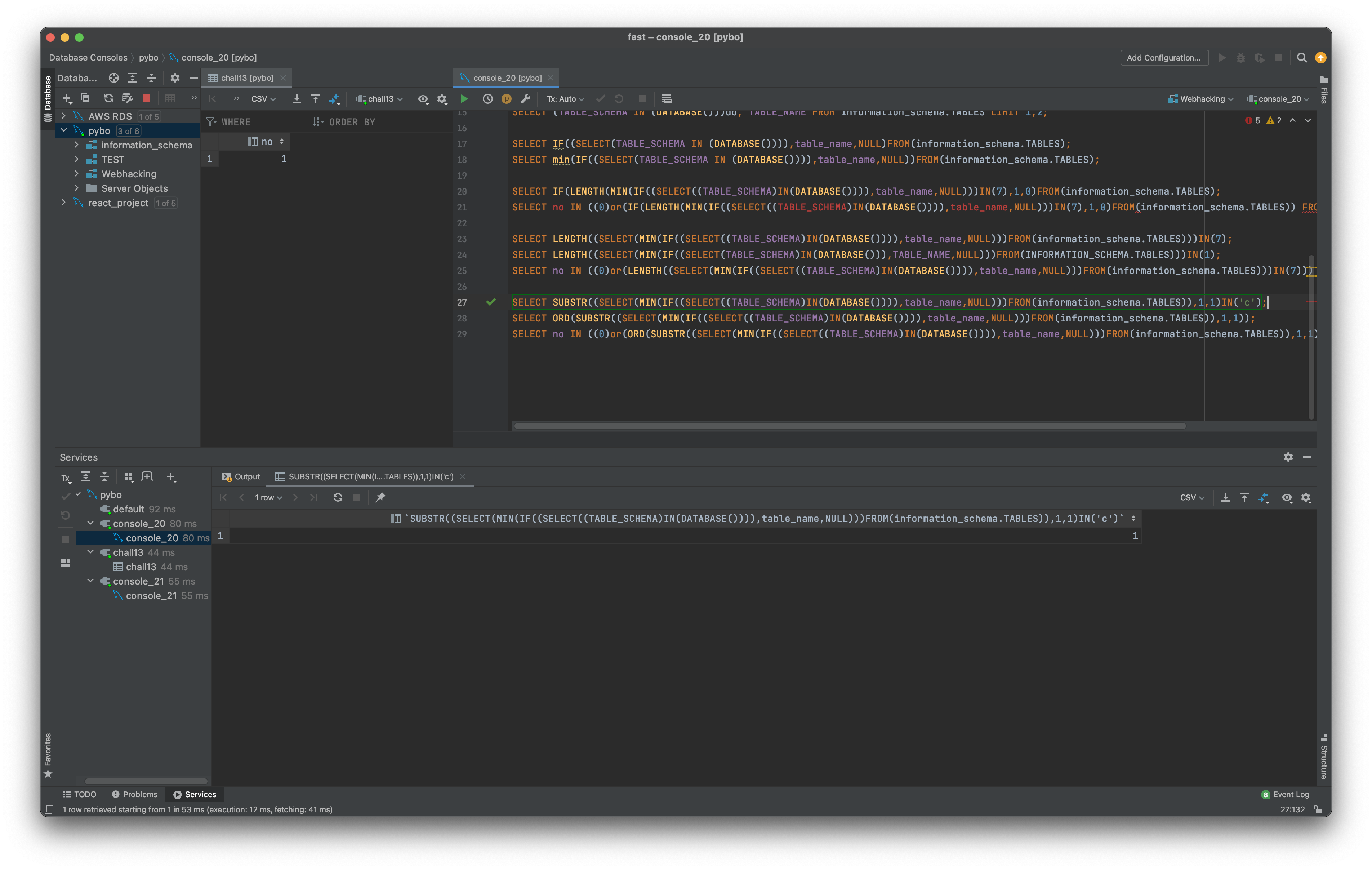The height and width of the screenshot is (870, 1372).
Task: Click the search magnifier in the top bar
Action: 1301,58
